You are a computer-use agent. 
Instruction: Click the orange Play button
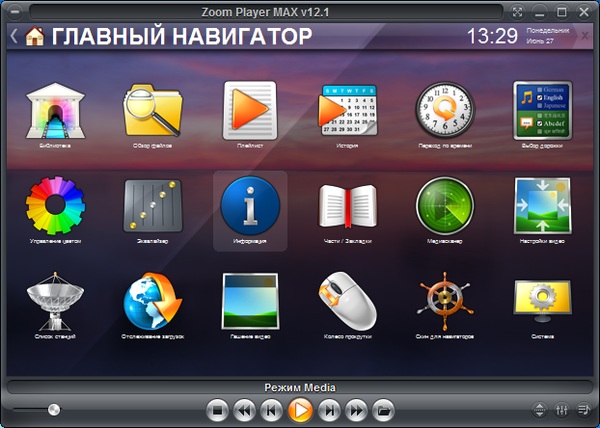pos(299,409)
